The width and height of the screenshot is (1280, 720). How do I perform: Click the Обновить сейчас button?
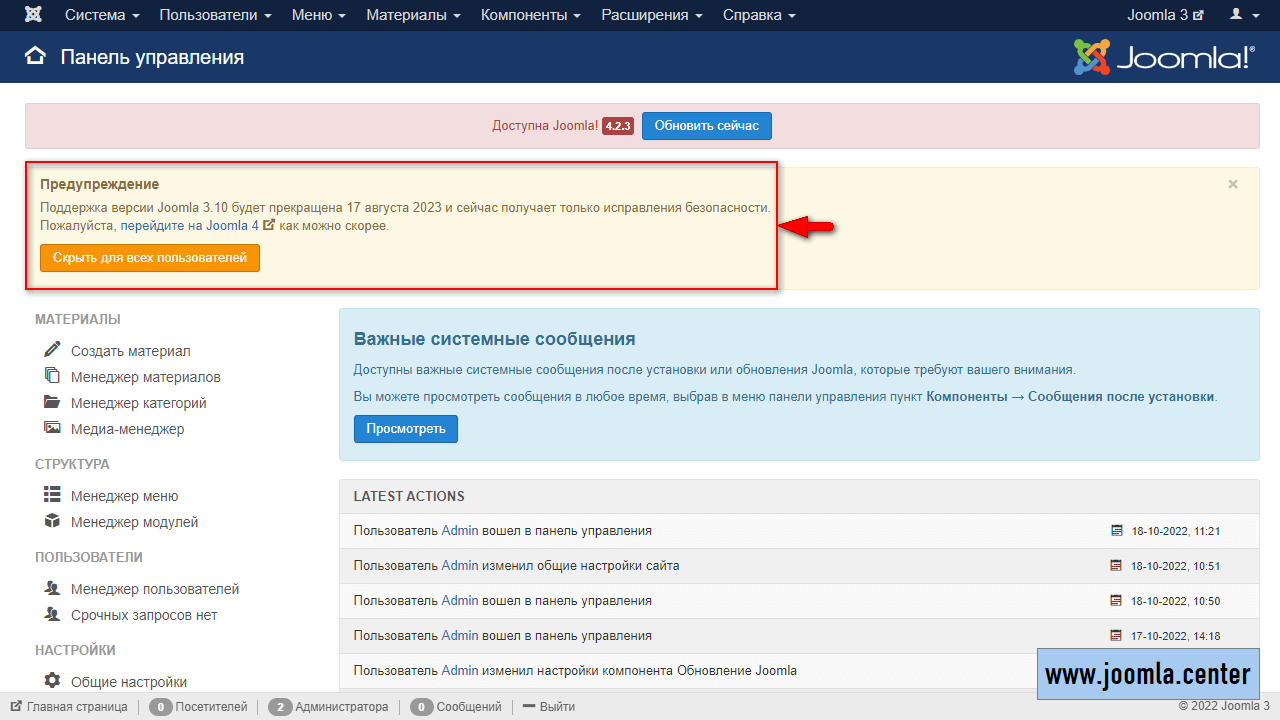pyautogui.click(x=706, y=126)
